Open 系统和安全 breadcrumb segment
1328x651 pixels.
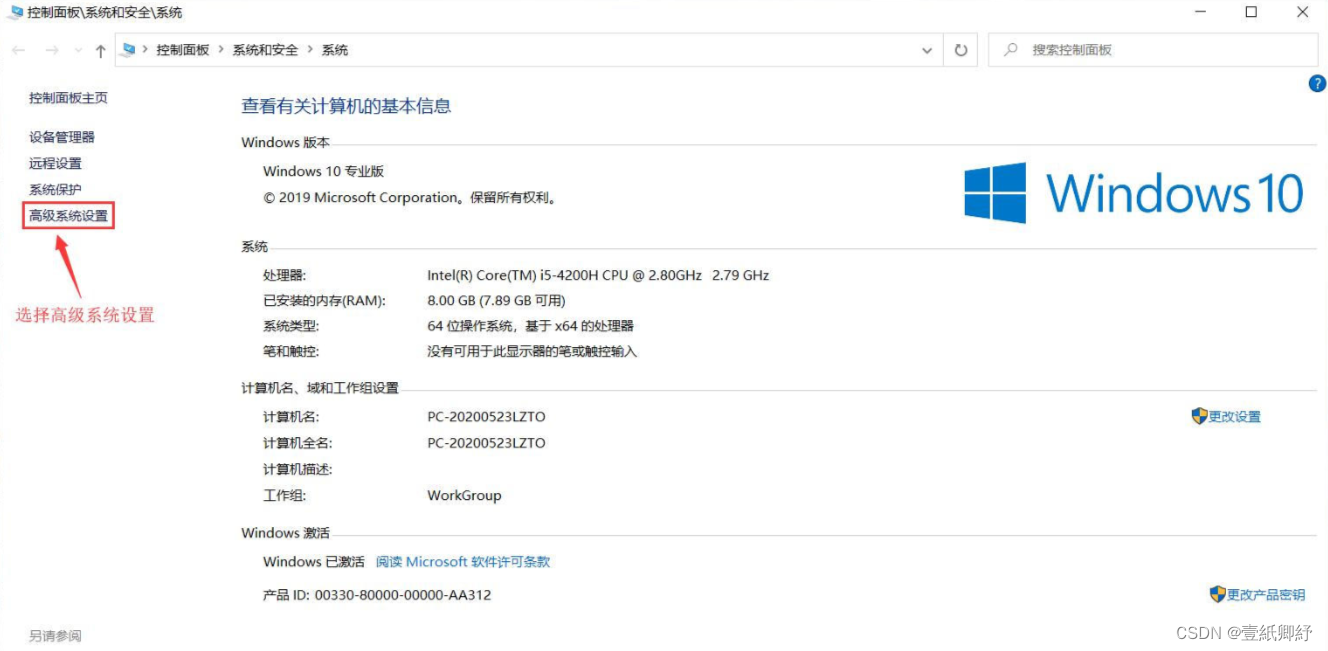[266, 50]
